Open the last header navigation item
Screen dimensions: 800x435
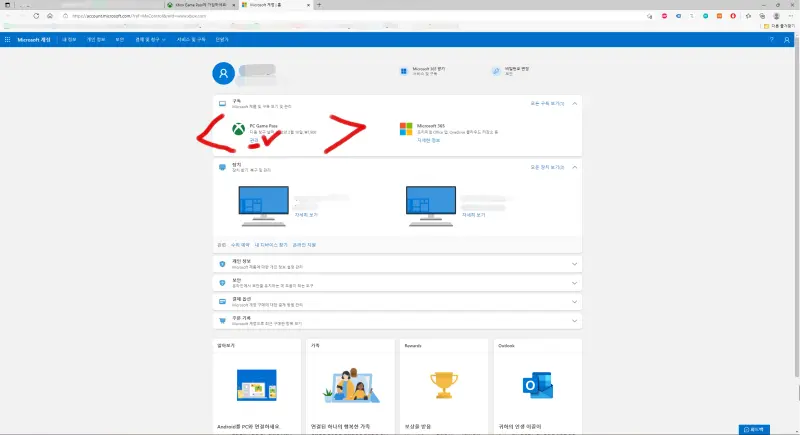tap(222, 39)
